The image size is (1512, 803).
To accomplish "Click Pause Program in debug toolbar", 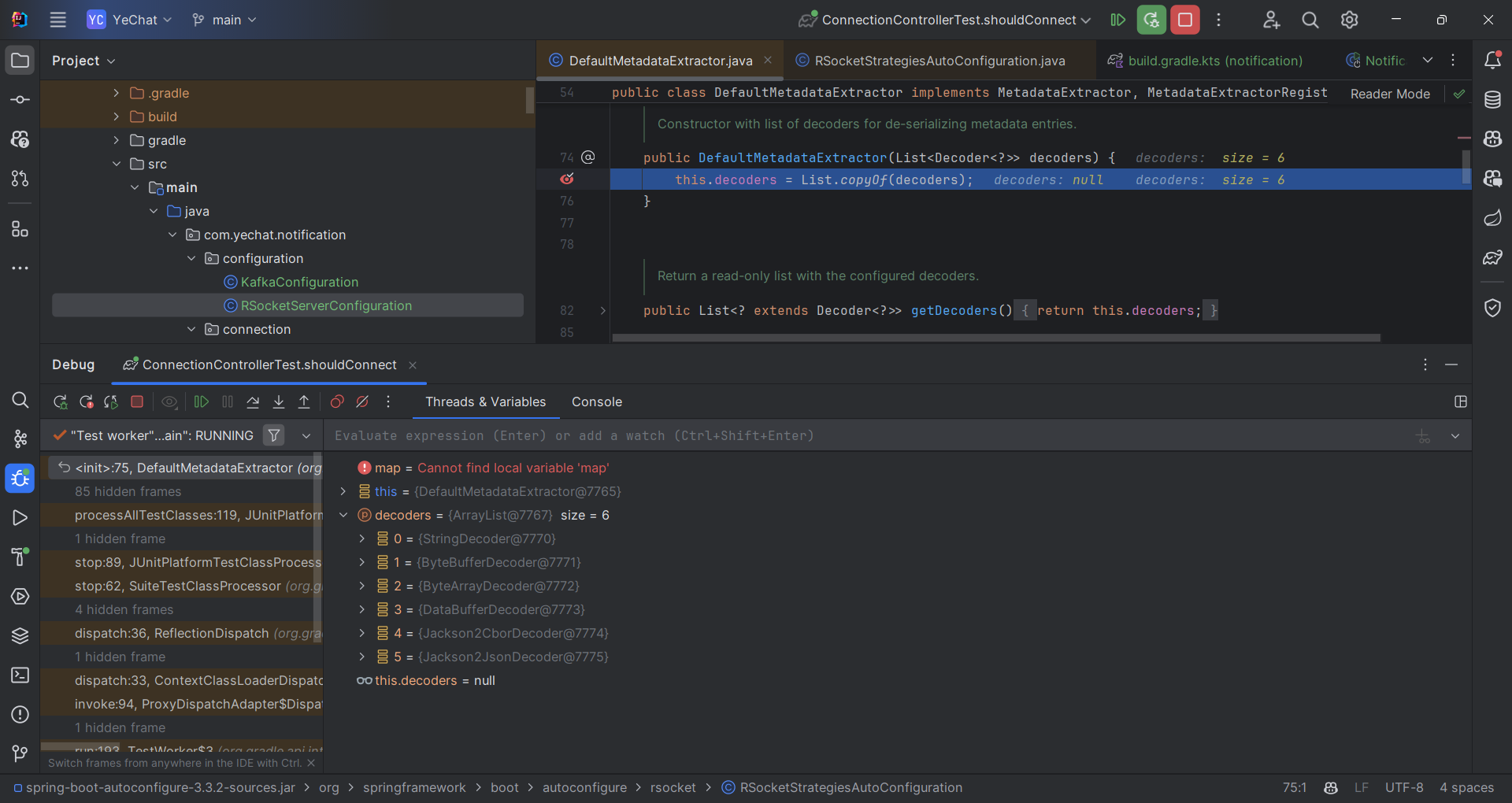I will point(228,402).
